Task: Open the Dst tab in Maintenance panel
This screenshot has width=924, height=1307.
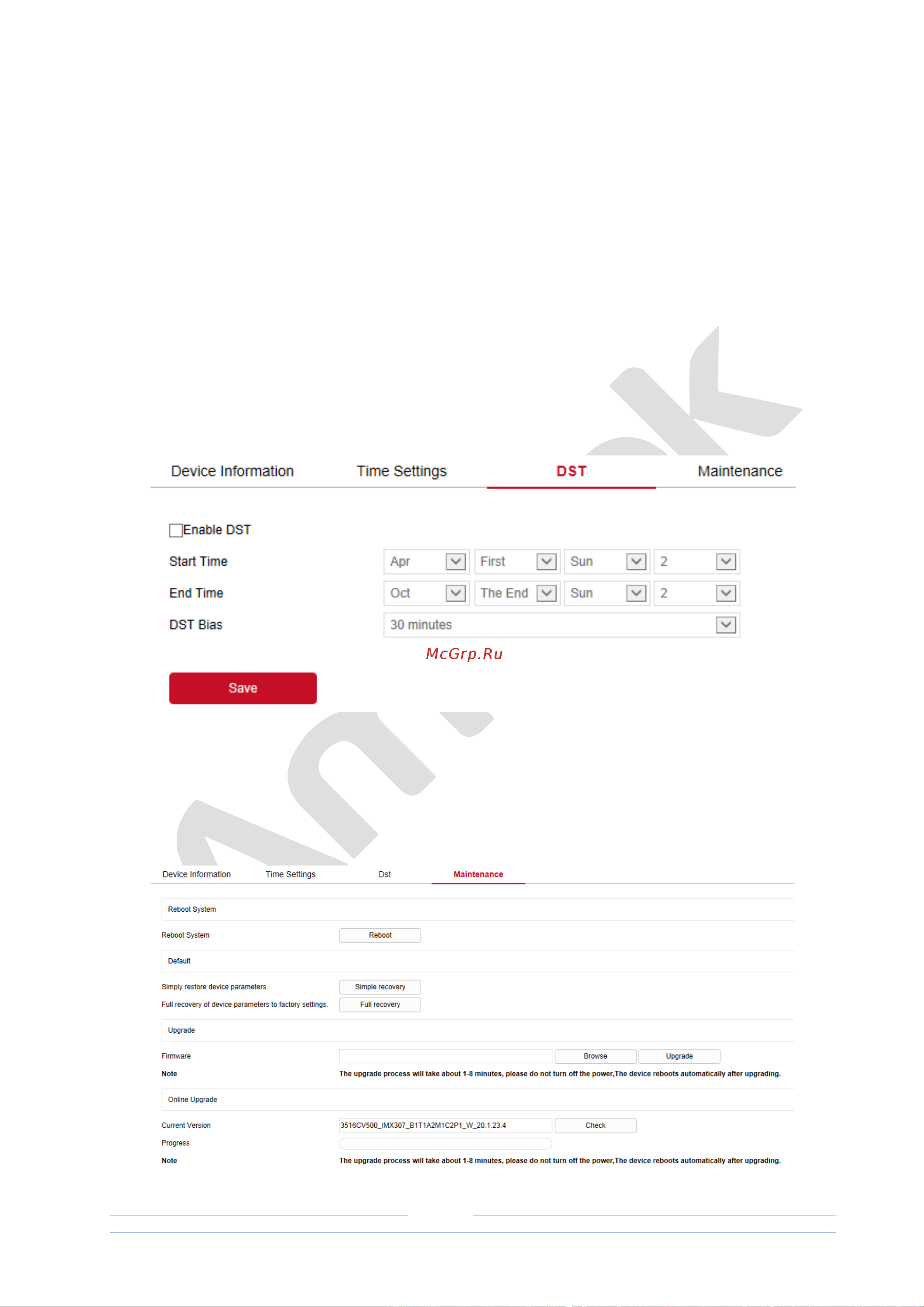Action: point(384,874)
